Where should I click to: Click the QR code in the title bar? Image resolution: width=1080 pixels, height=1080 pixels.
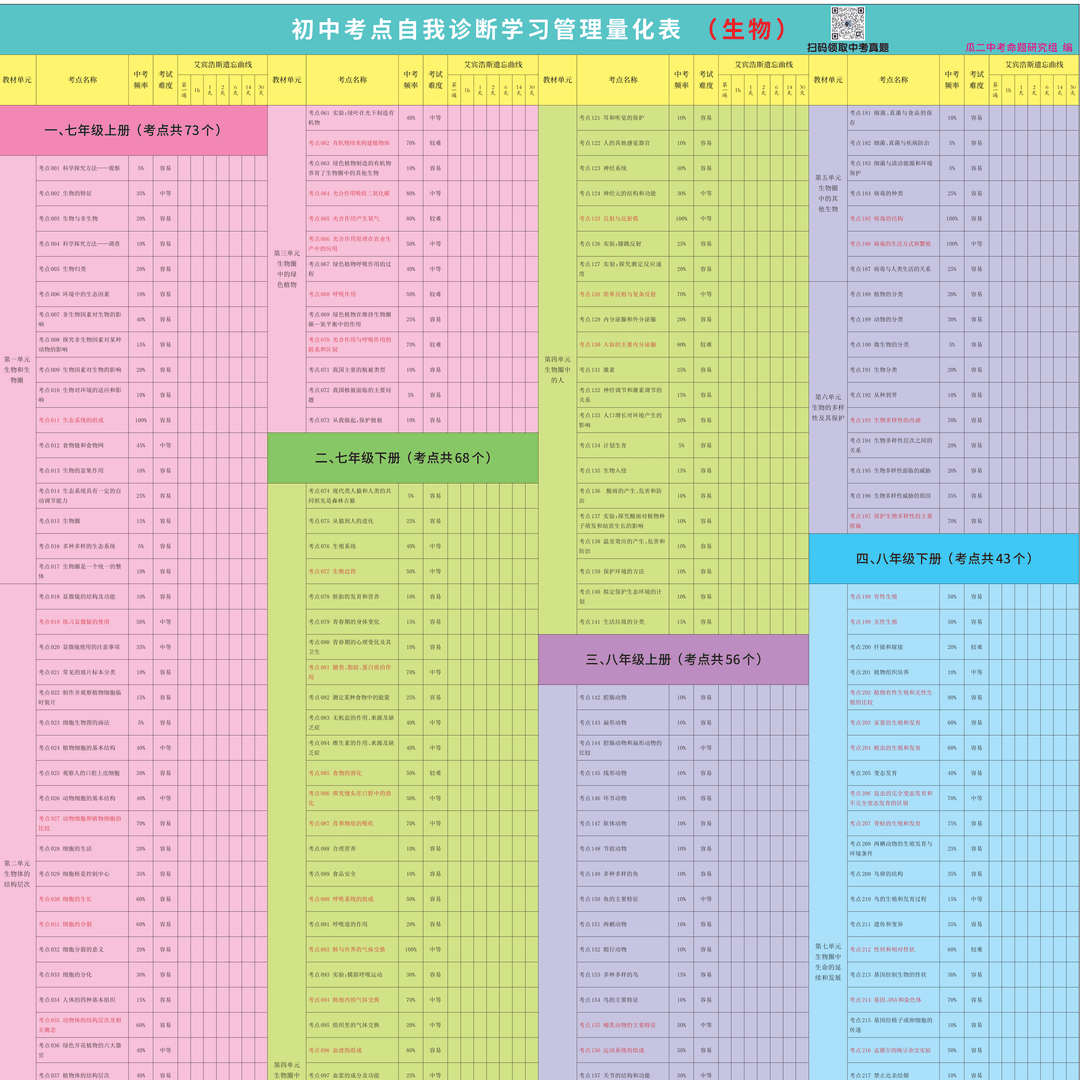pyautogui.click(x=847, y=23)
